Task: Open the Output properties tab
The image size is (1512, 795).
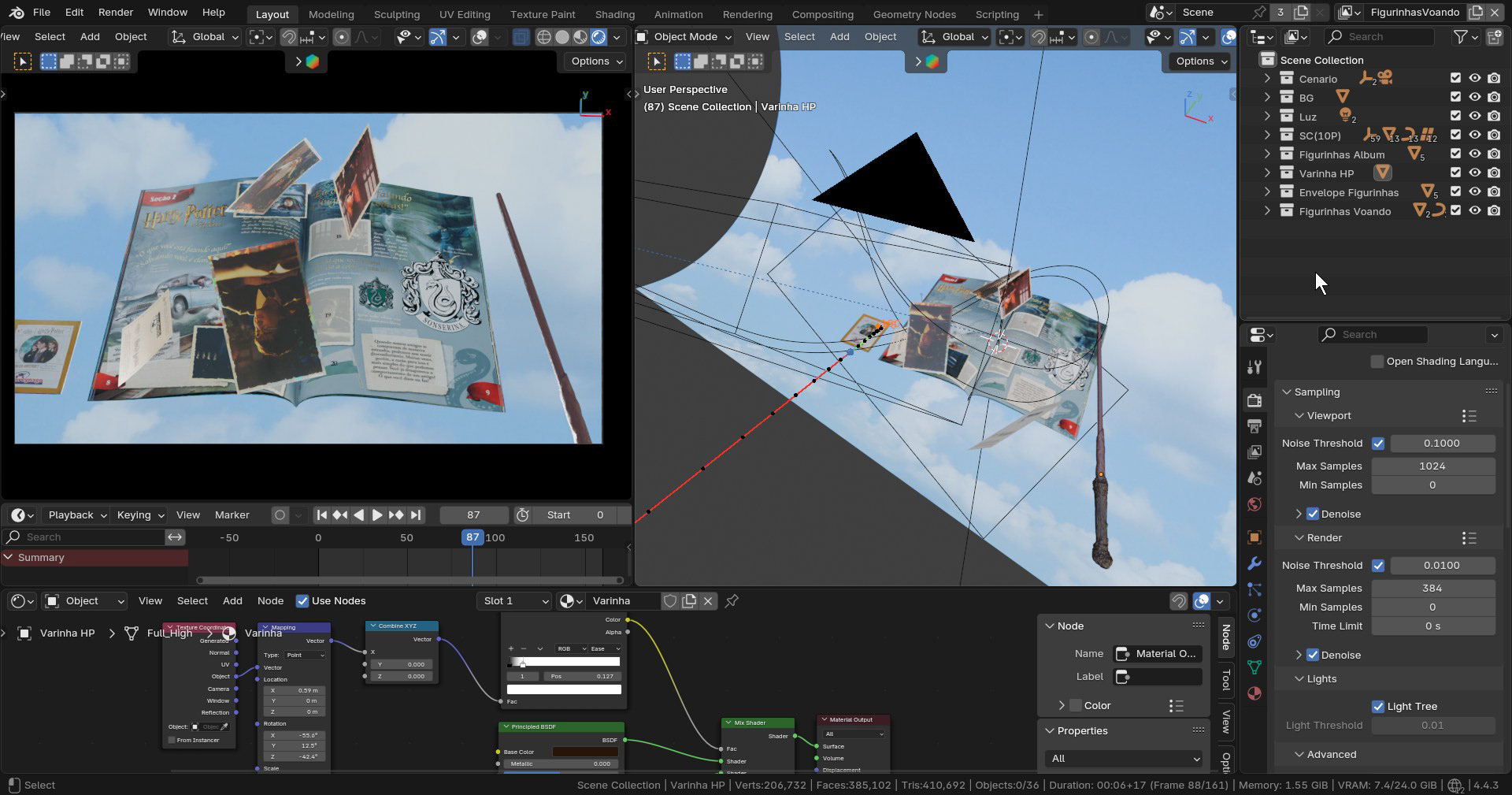Action: coord(1254,426)
